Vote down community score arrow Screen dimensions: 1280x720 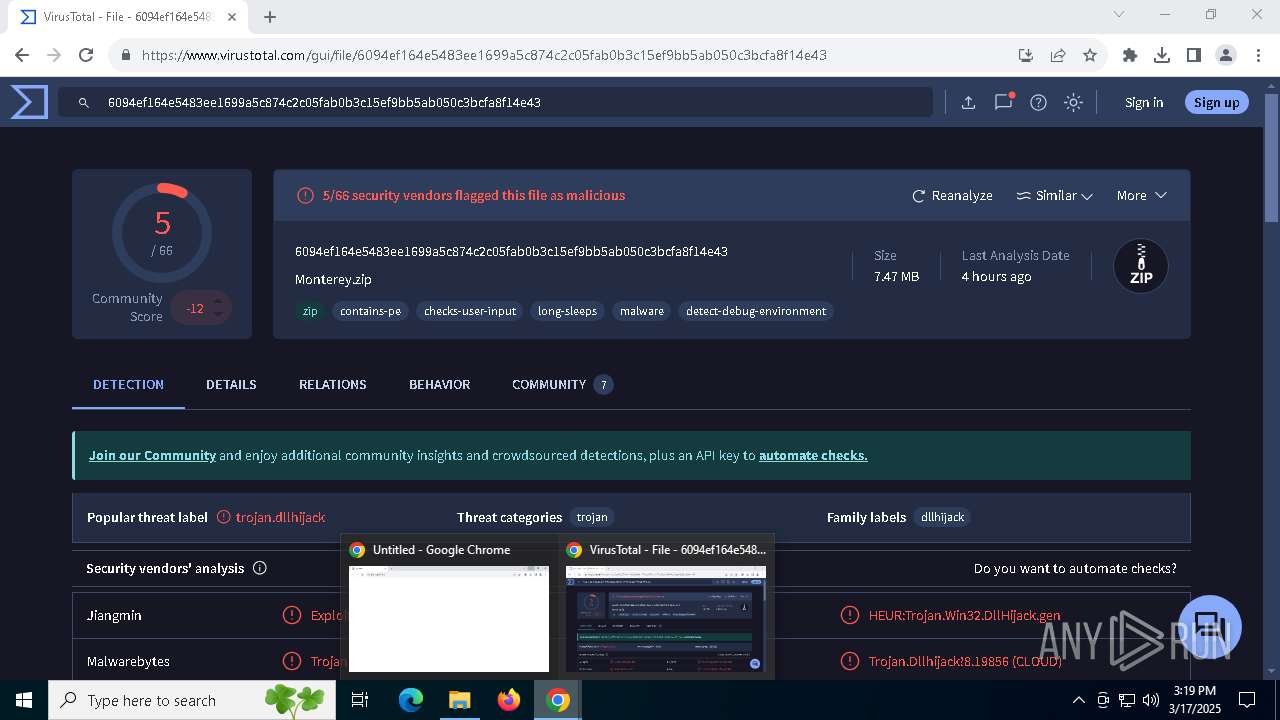click(x=217, y=314)
